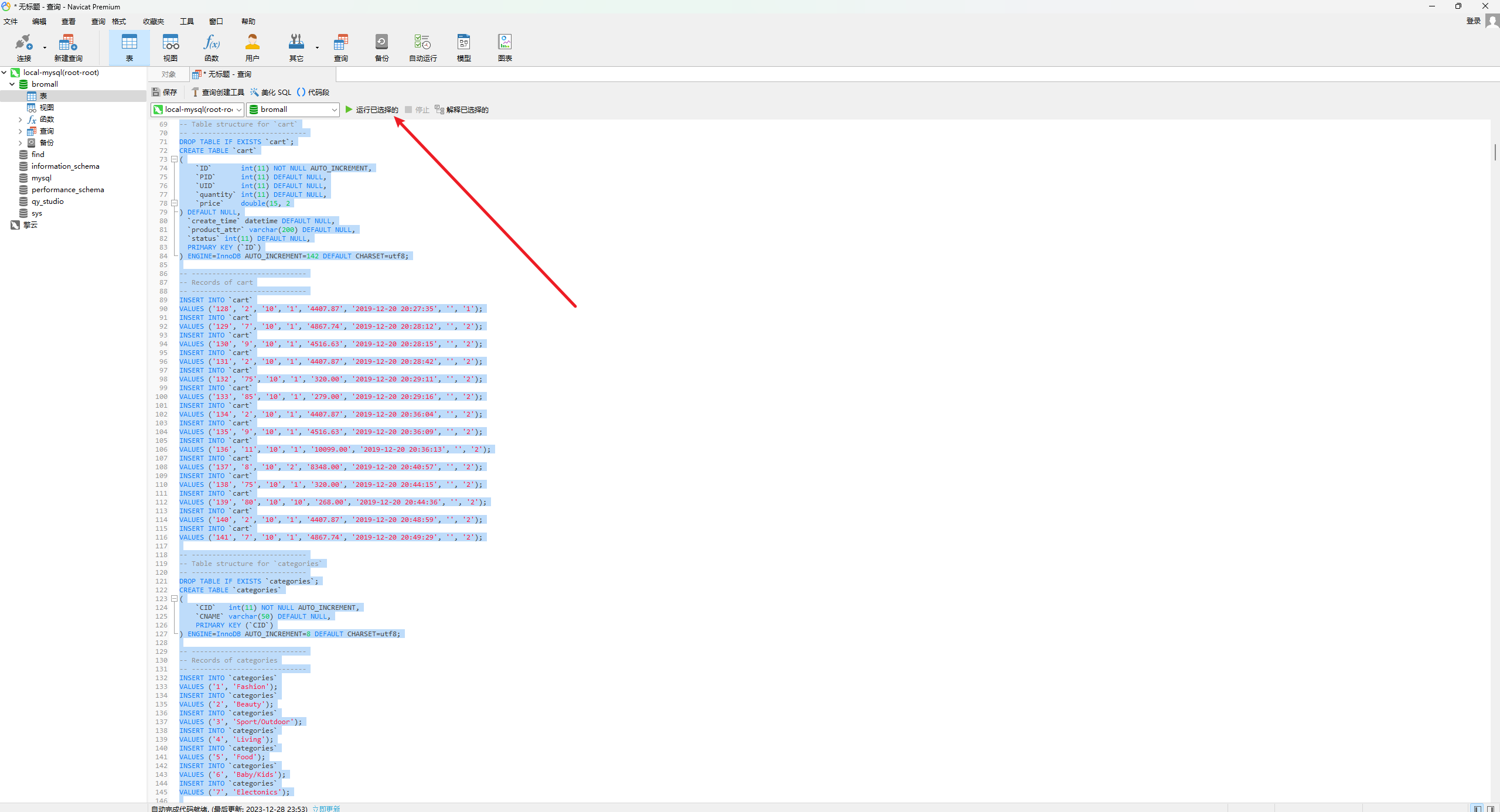Image resolution: width=1500 pixels, height=812 pixels.
Task: Select 视图 under bromall in tree
Action: point(47,108)
